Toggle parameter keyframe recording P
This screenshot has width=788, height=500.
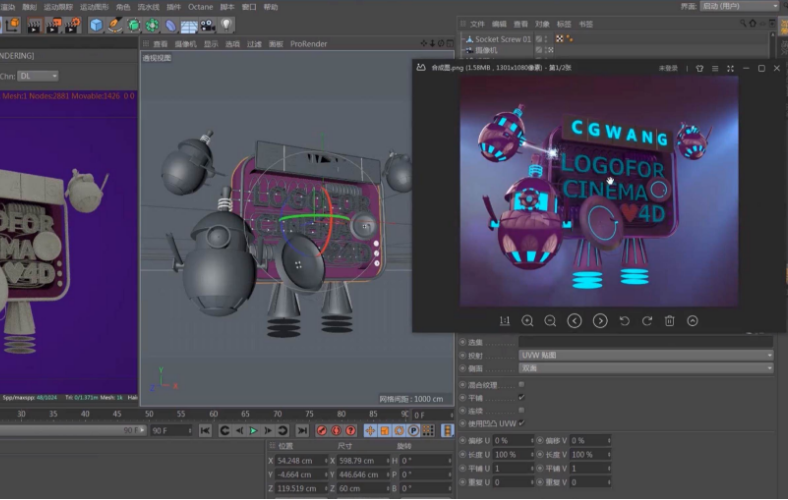click(413, 431)
